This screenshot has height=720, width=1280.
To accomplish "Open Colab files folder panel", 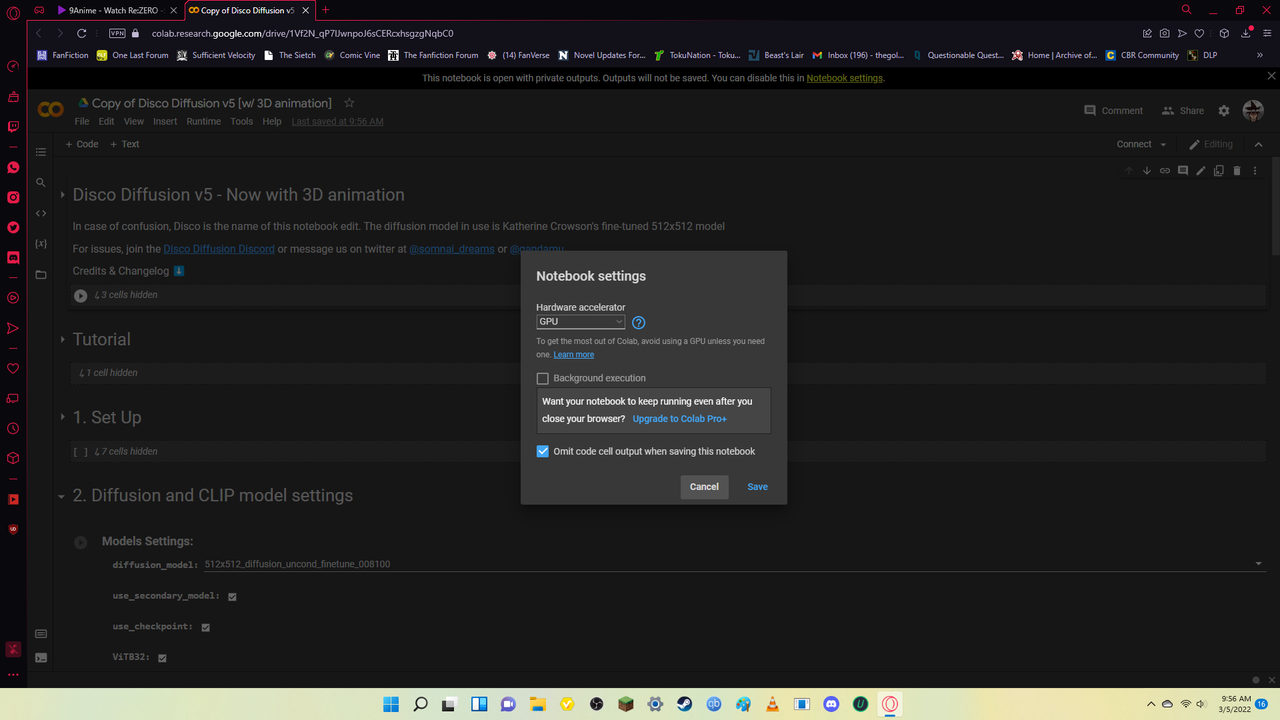I will (41, 275).
